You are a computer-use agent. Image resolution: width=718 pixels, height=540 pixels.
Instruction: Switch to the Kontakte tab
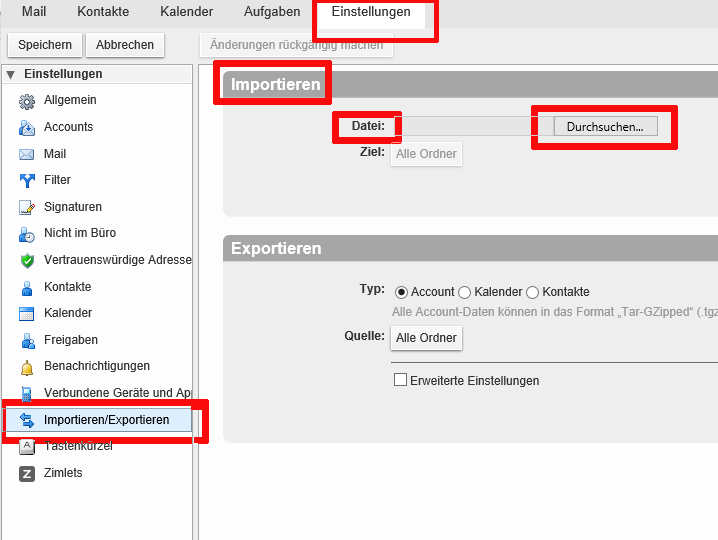tap(103, 11)
